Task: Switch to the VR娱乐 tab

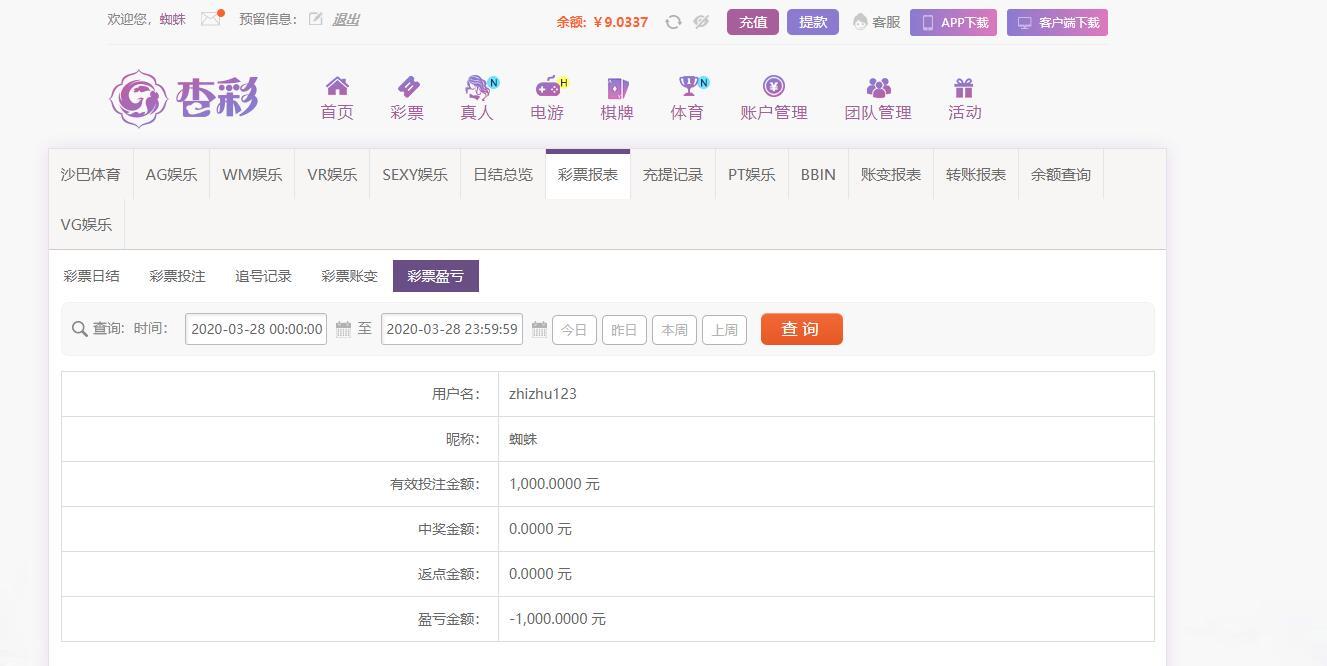Action: click(332, 174)
